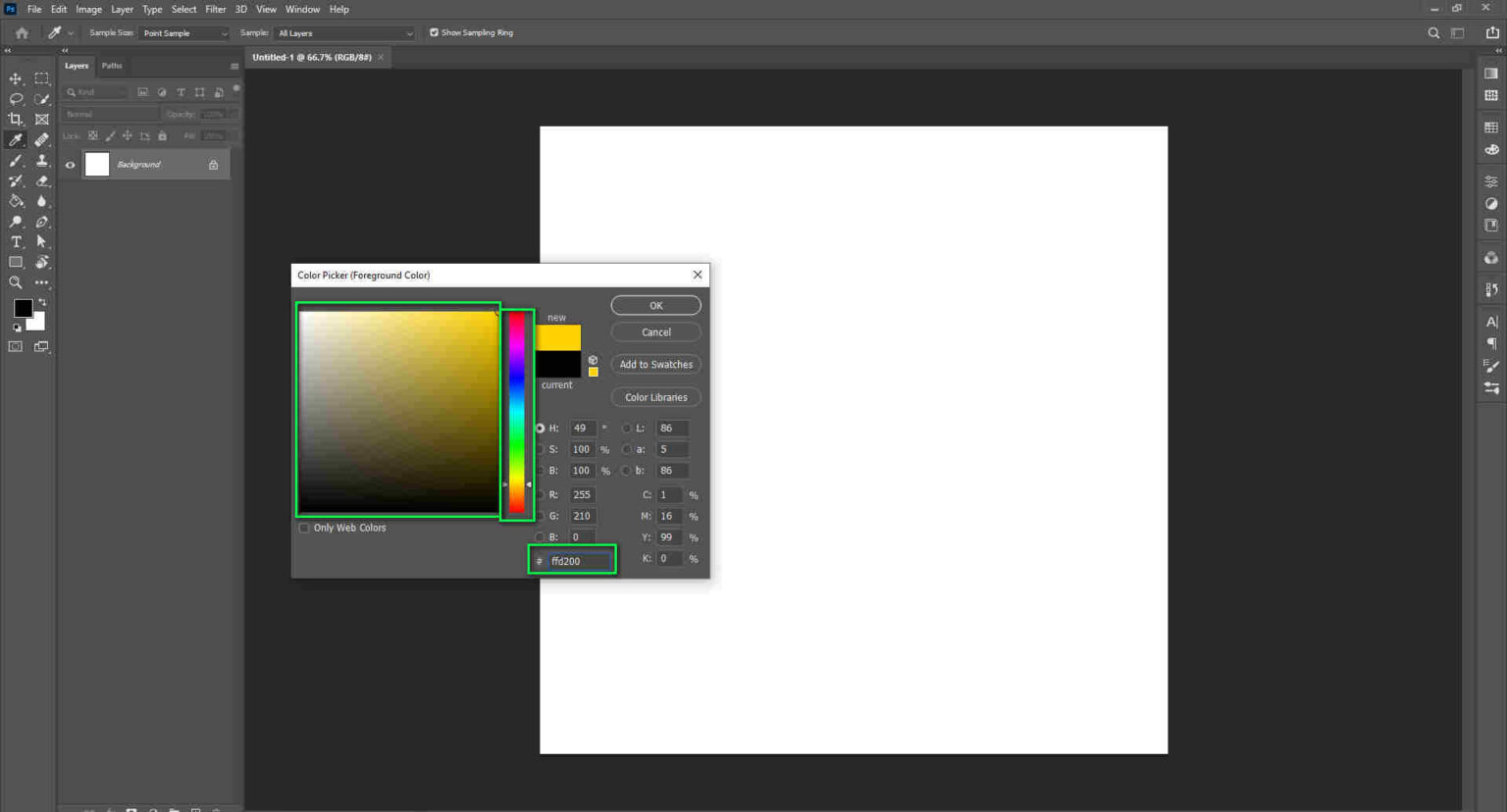Select the Type tool
Screen dimensions: 1507x812
[x=15, y=241]
